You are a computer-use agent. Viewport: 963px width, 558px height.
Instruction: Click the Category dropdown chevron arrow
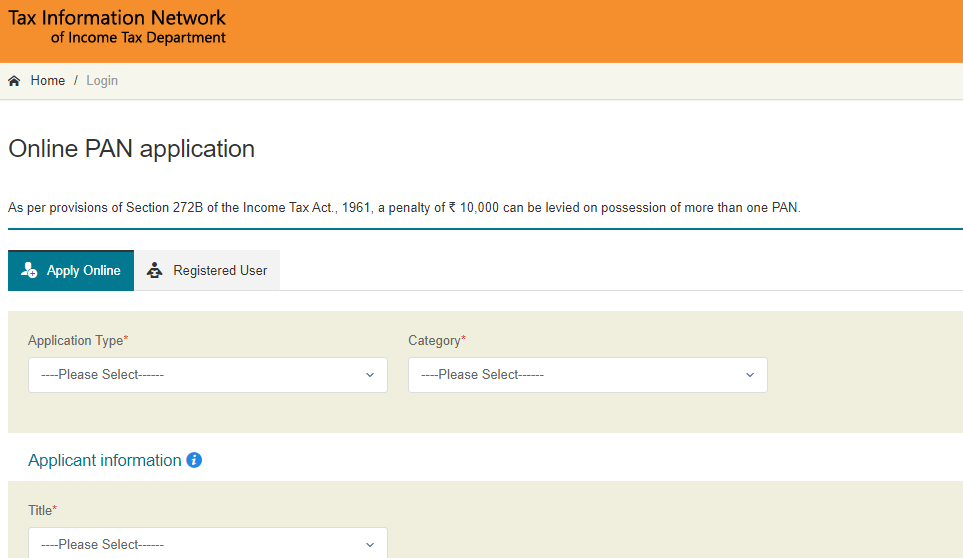(x=750, y=375)
